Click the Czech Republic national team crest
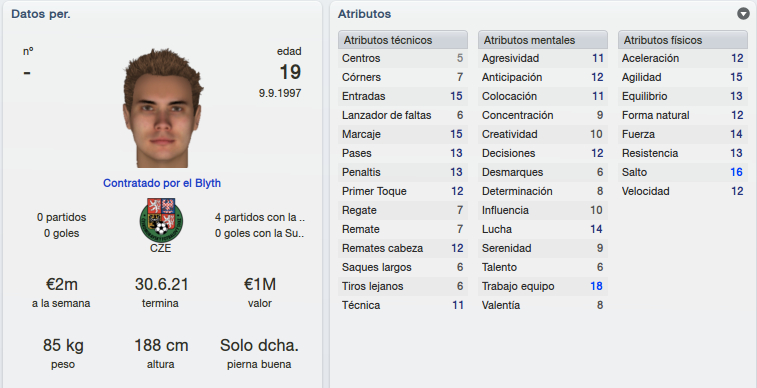The height and width of the screenshot is (388, 757). click(161, 220)
